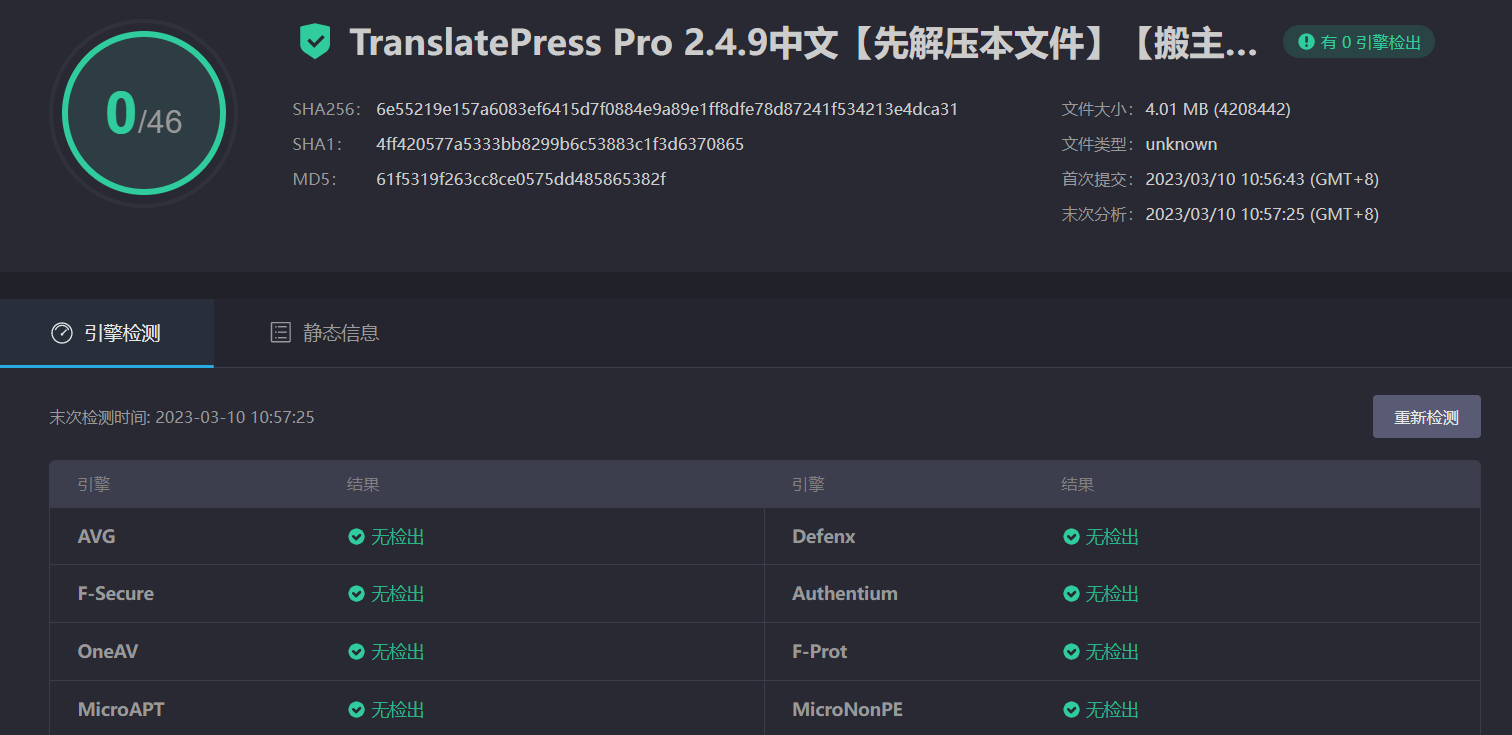Viewport: 1512px width, 735px height.
Task: Click the green check icon in F-Prot row
Action: tap(1071, 652)
